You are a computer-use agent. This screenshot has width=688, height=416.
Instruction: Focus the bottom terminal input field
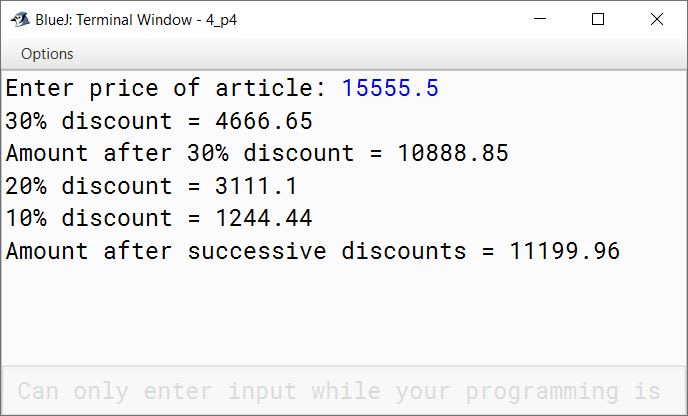tap(344, 391)
